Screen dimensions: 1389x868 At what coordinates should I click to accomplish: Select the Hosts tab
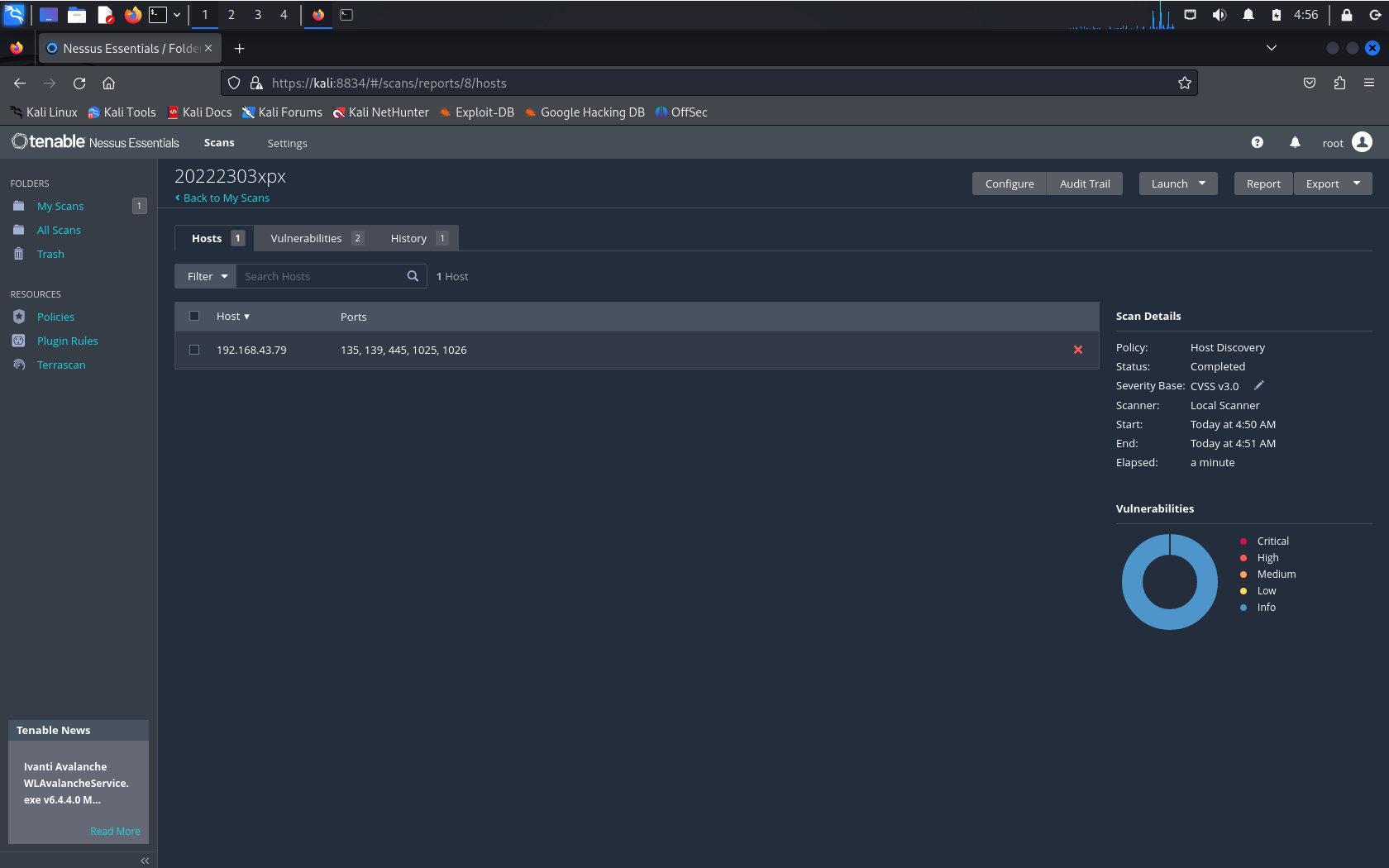coord(215,238)
